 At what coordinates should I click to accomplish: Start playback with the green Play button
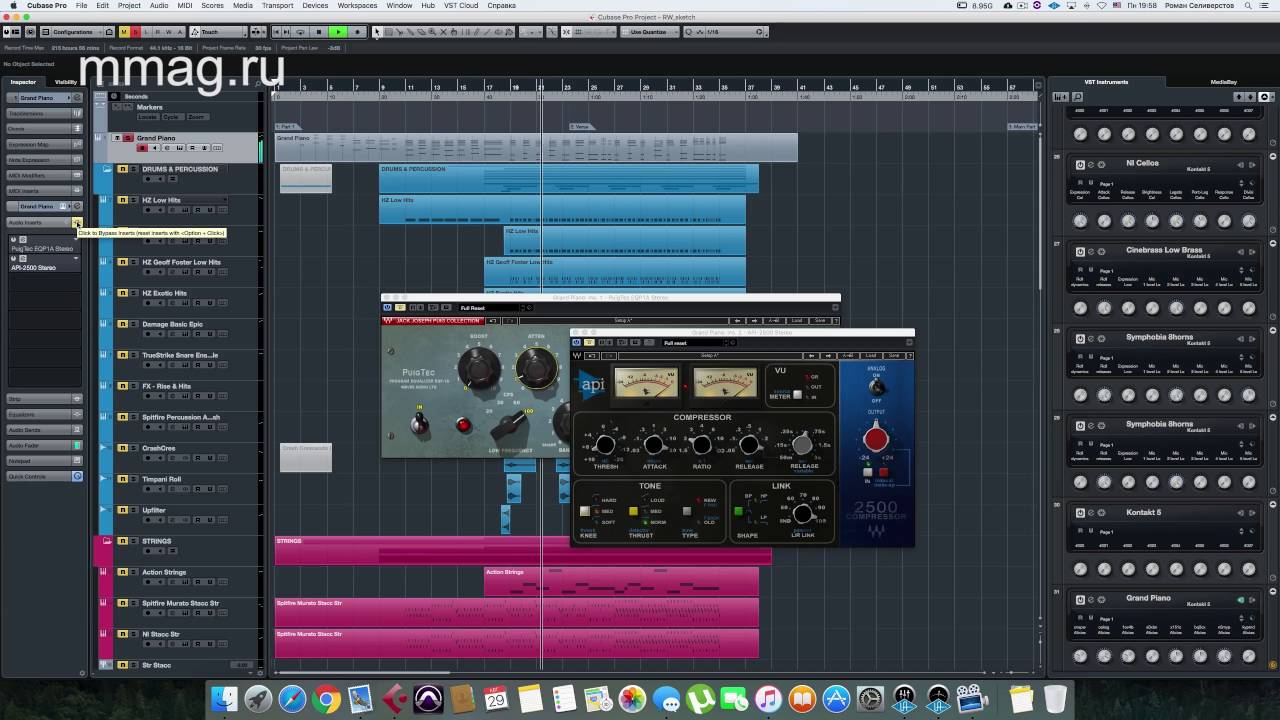tap(338, 32)
